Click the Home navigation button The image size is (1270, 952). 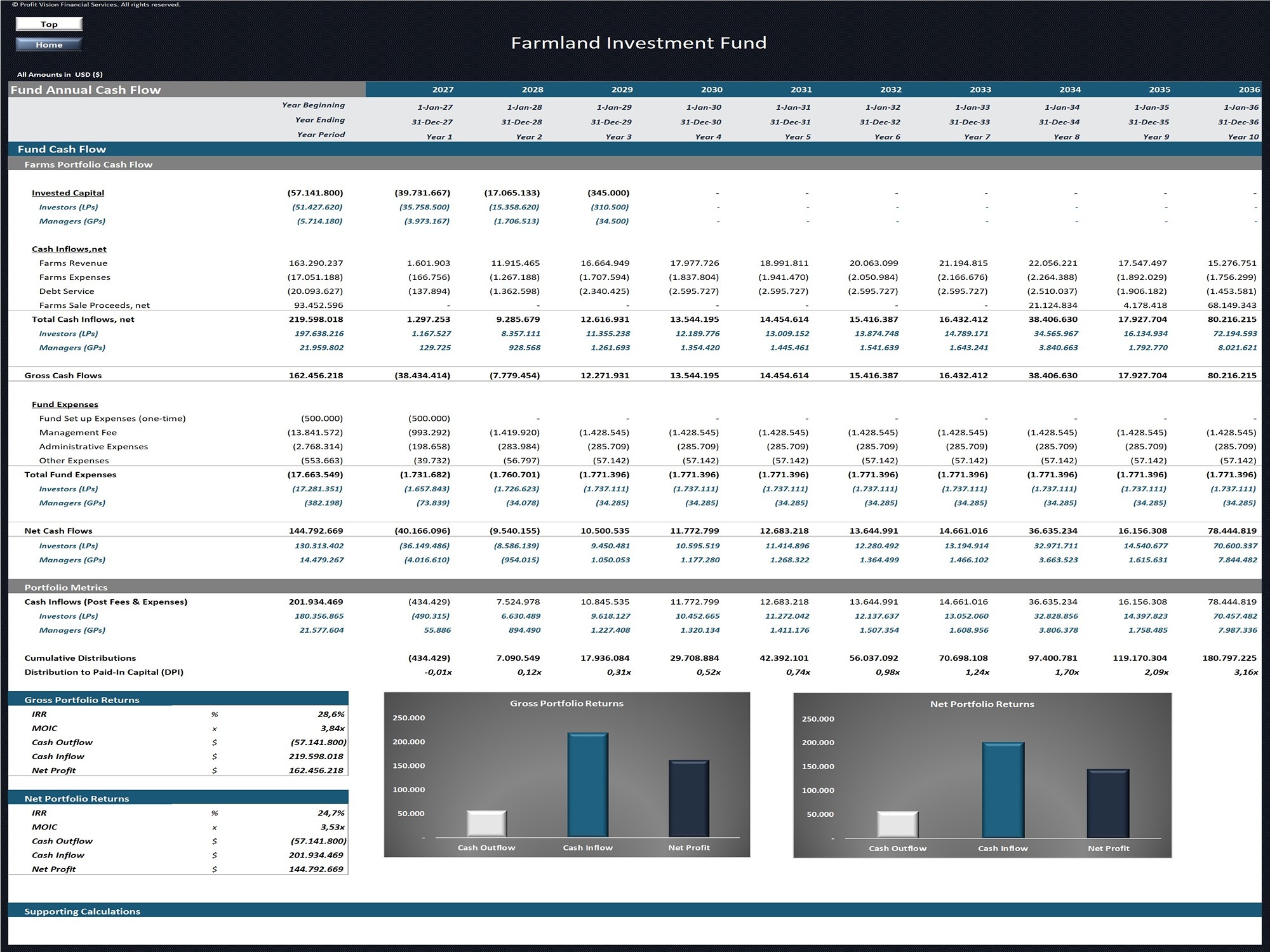(x=49, y=44)
